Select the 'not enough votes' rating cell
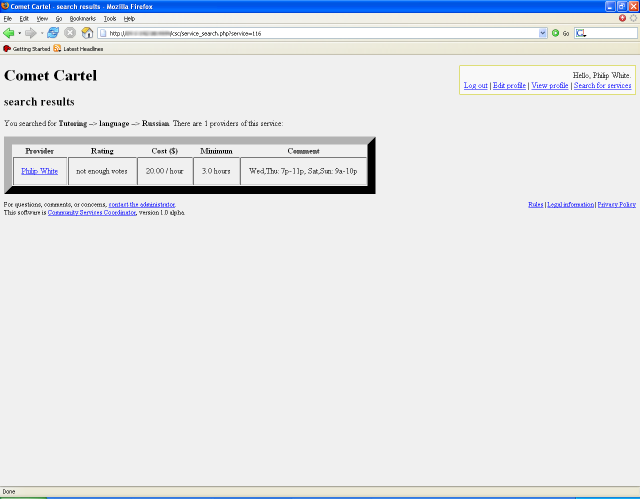The width and height of the screenshot is (640, 499). (x=102, y=171)
